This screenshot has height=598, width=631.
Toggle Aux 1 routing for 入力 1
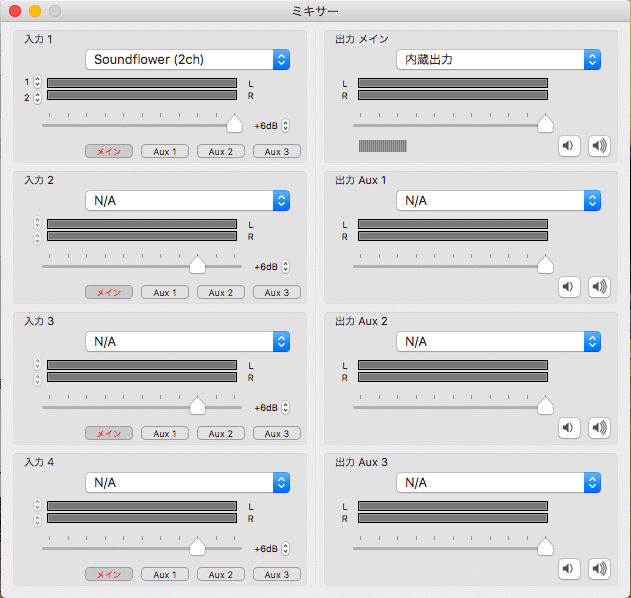[165, 151]
